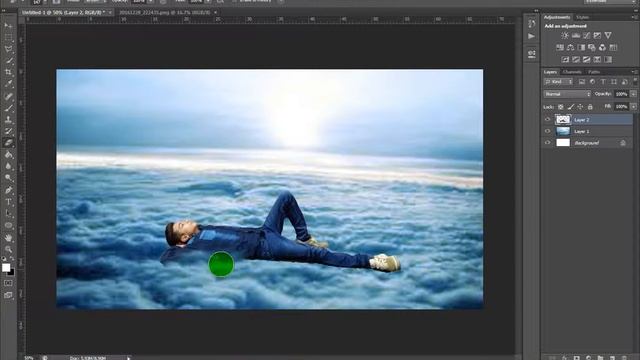Add an Invert adjustment
Viewport: 640px width, 360px height.
click(x=565, y=60)
